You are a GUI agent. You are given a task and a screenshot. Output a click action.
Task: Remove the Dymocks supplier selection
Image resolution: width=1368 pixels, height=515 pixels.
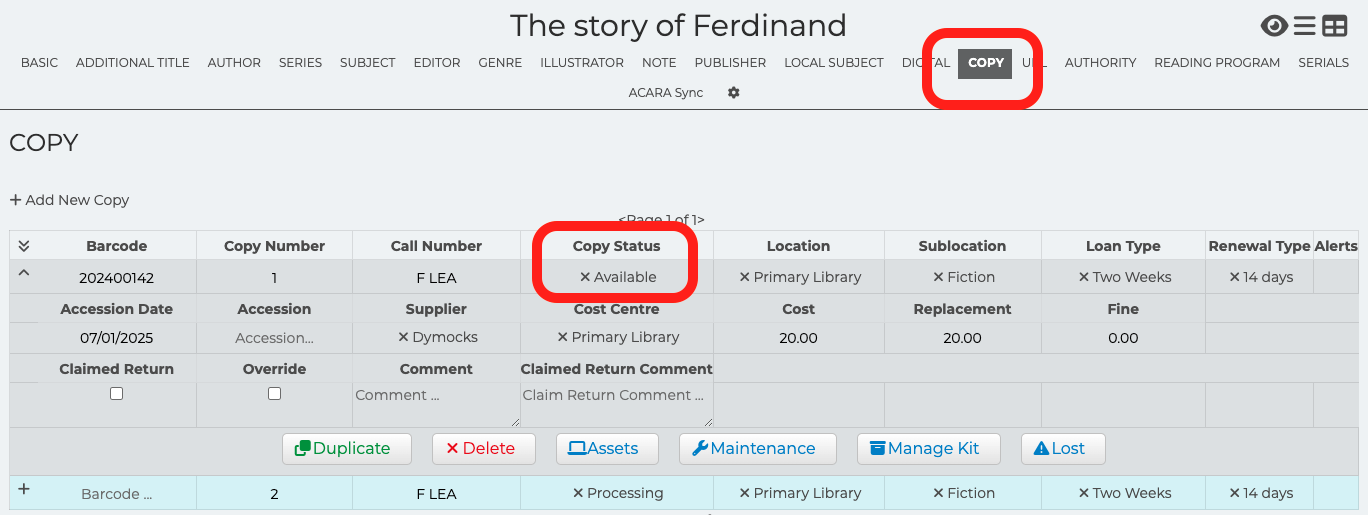coord(403,338)
